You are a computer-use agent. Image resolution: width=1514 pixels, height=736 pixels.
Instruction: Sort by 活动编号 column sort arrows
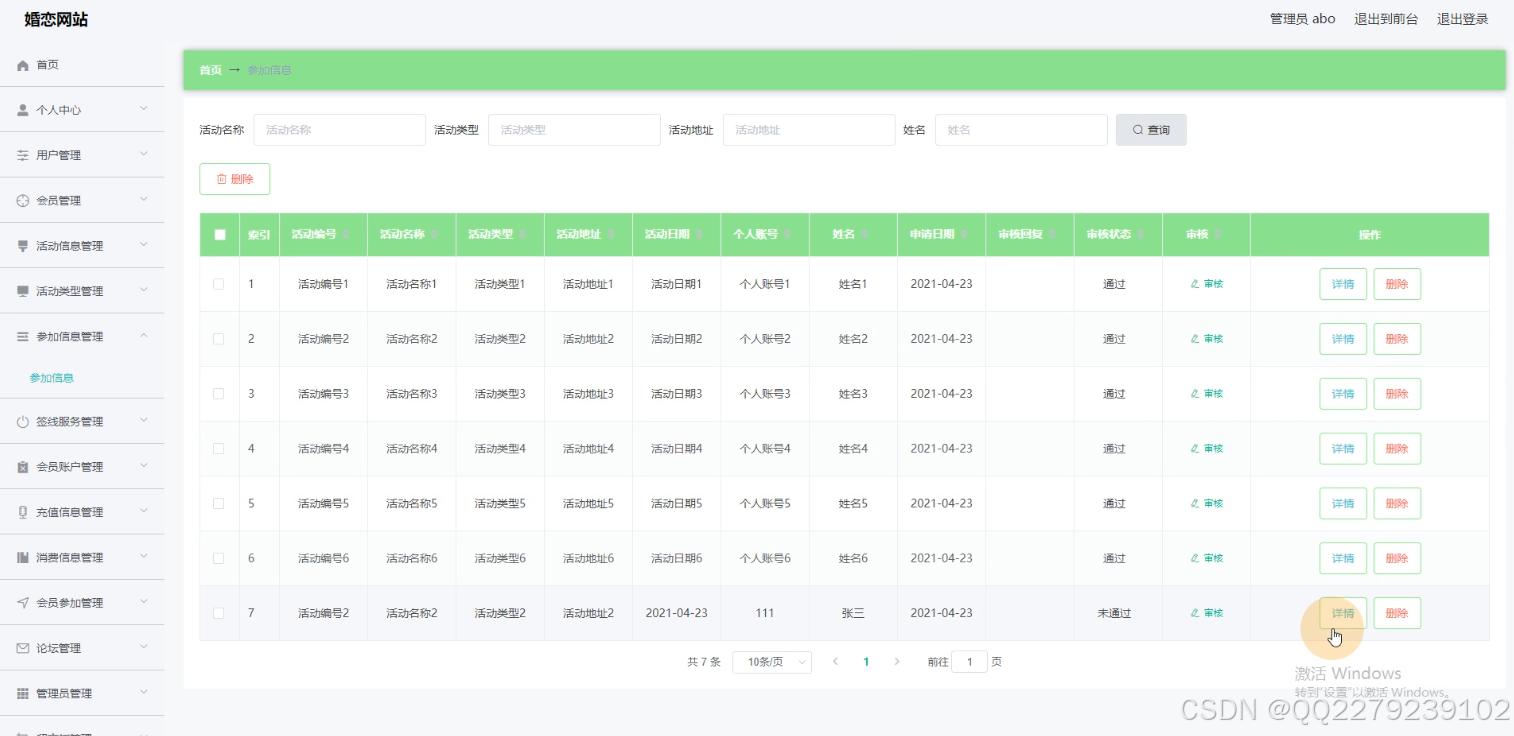[346, 234]
